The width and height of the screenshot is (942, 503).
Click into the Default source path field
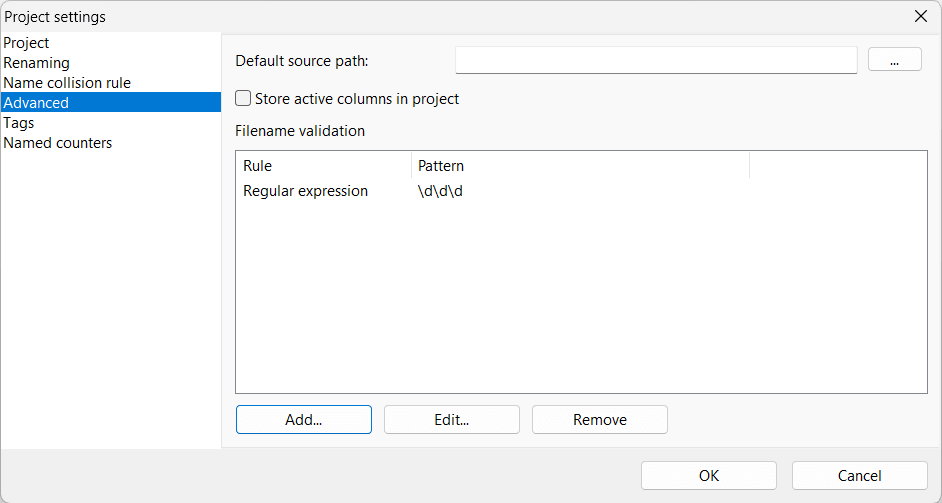(x=656, y=60)
